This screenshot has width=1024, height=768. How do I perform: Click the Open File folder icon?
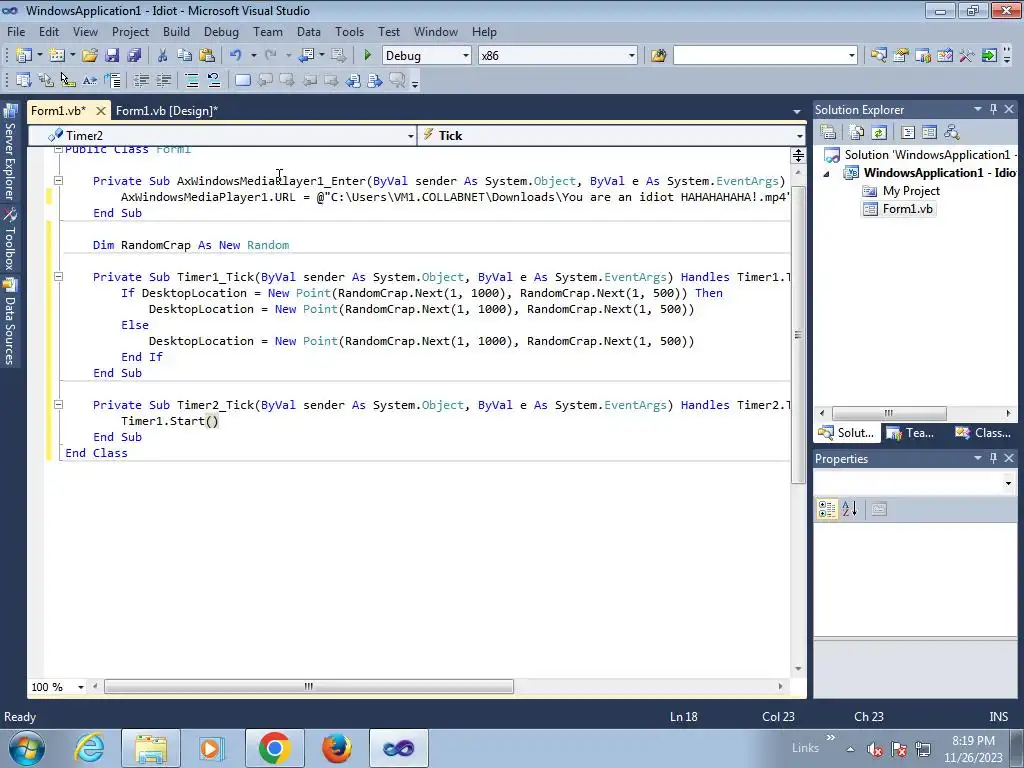(x=90, y=56)
